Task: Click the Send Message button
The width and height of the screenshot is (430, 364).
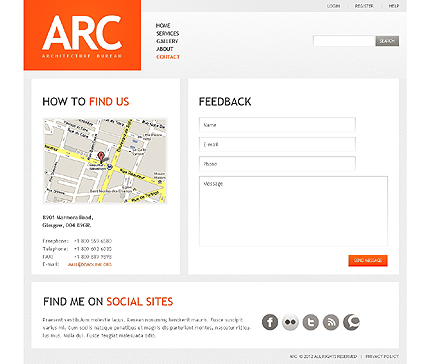Action: pos(368,261)
